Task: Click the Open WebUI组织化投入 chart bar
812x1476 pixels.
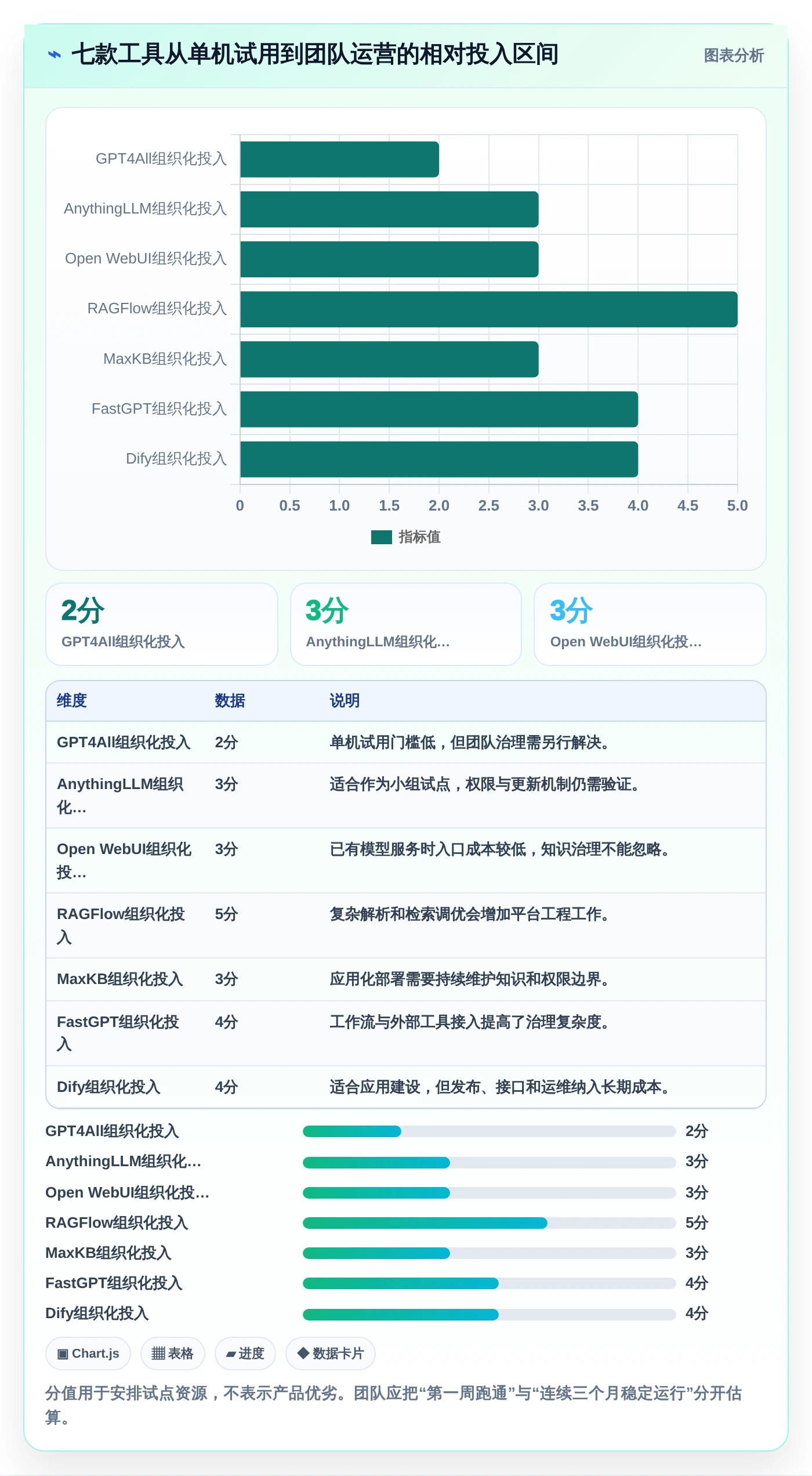Action: pos(389,259)
